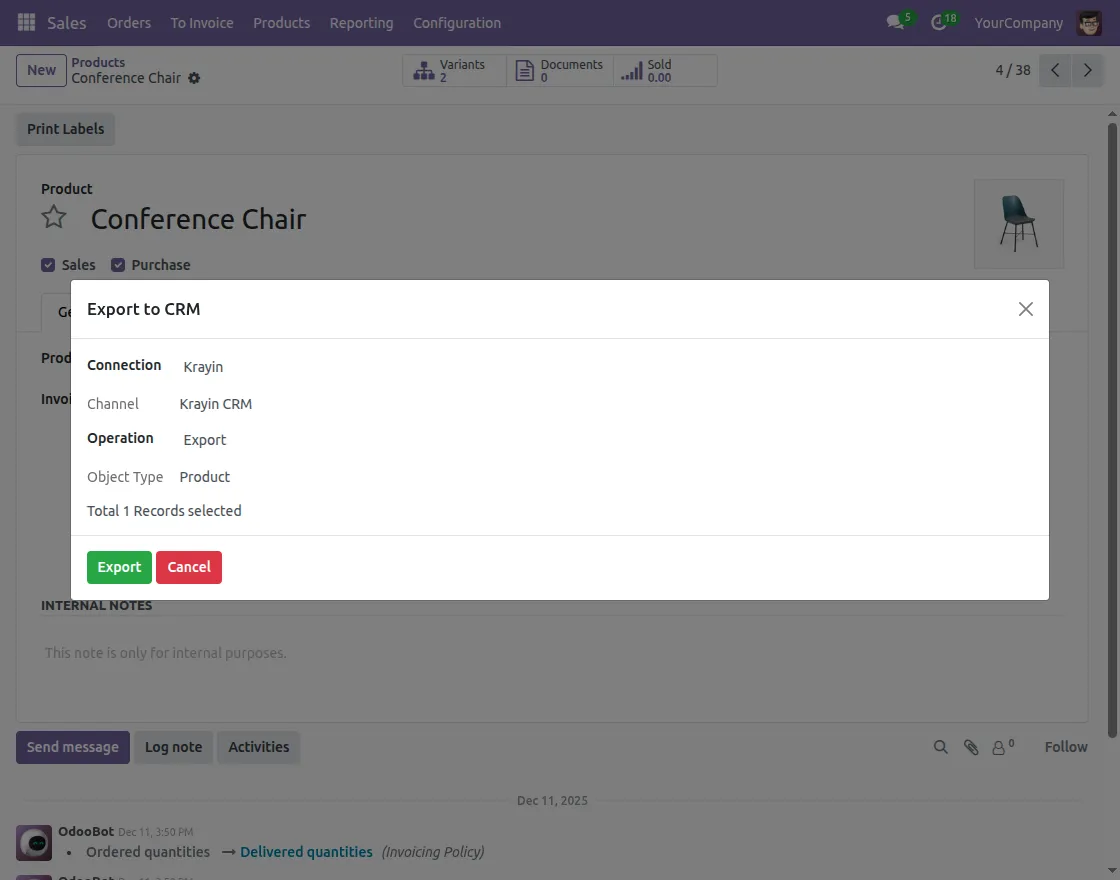The image size is (1120, 880).
Task: Open the Products menu
Action: (x=281, y=23)
